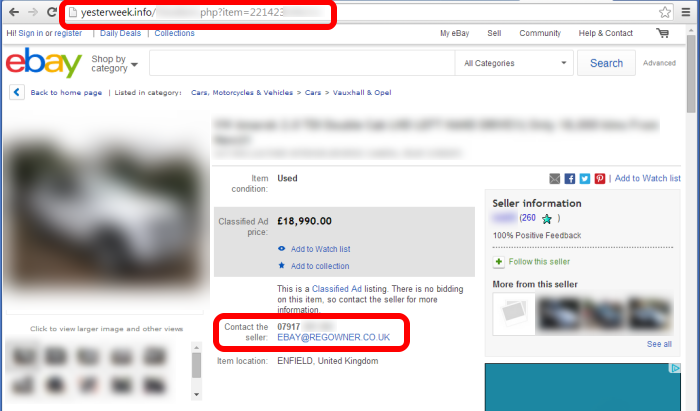Open the All Categories dropdown

(514, 63)
